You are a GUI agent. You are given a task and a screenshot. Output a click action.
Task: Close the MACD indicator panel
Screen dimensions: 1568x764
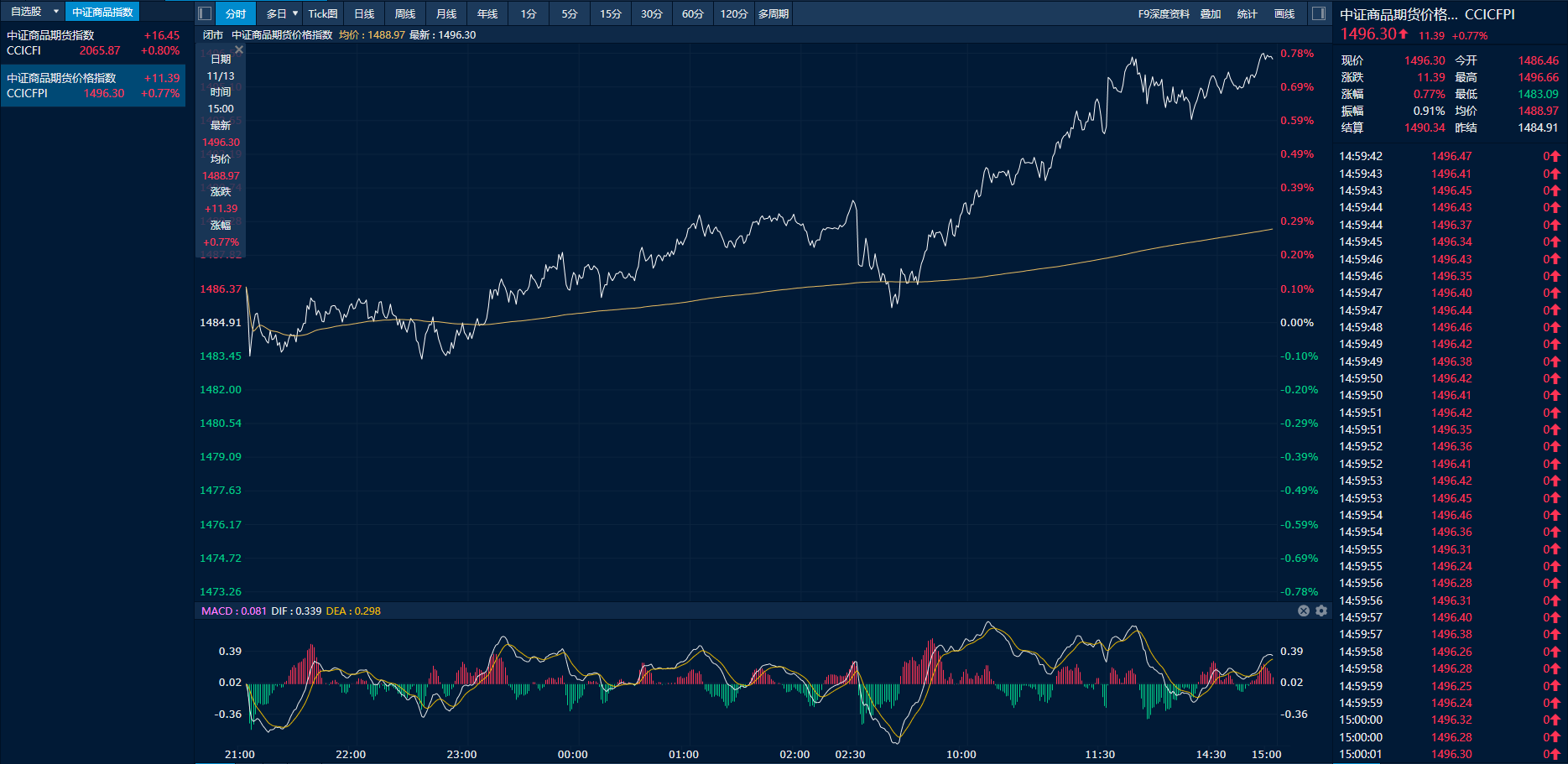1303,611
